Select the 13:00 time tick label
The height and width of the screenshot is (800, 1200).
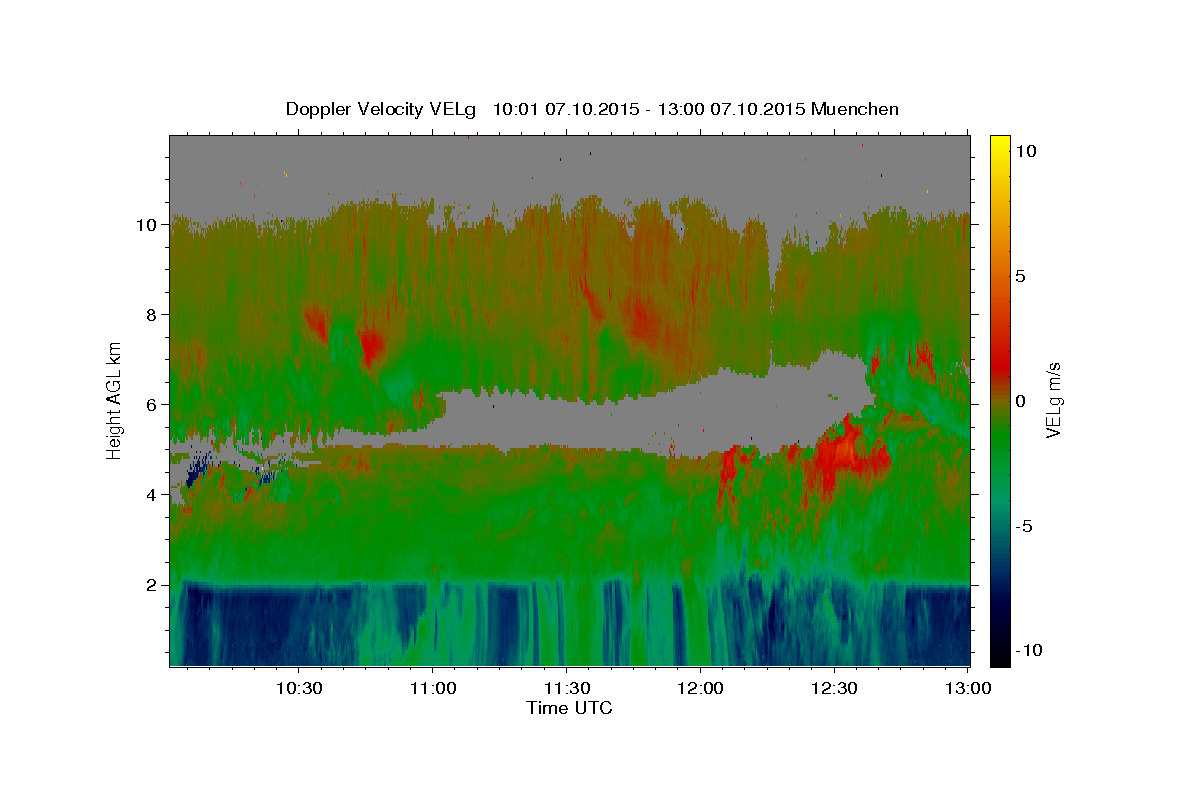[x=968, y=688]
